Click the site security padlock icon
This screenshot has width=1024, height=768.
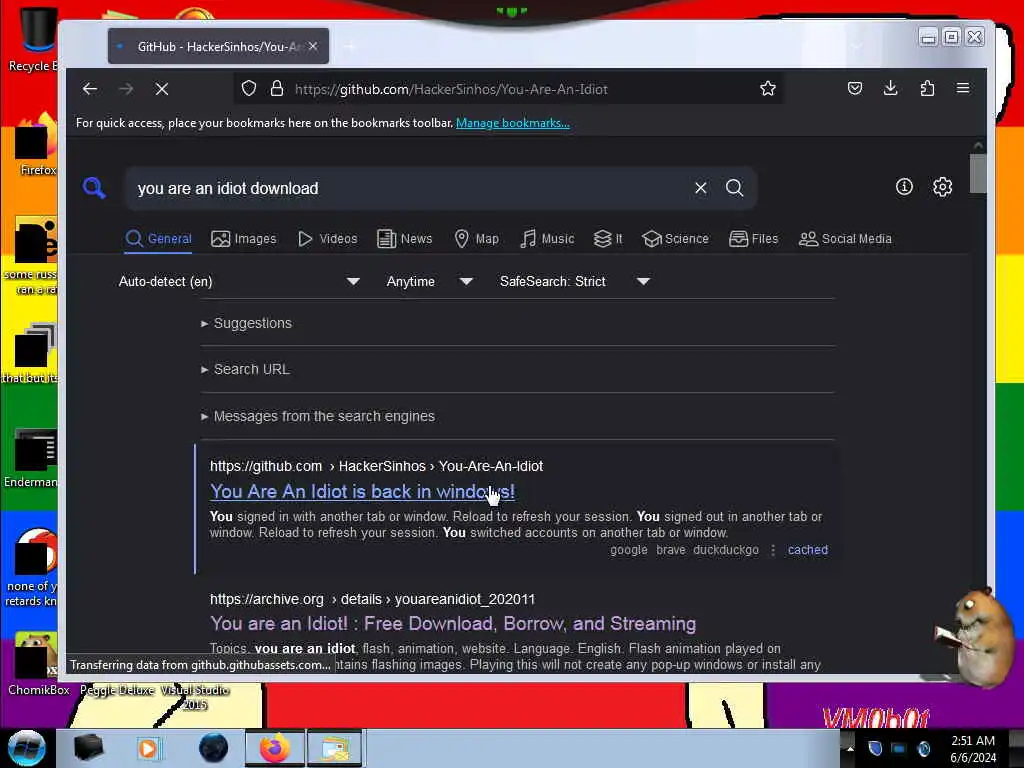277,89
